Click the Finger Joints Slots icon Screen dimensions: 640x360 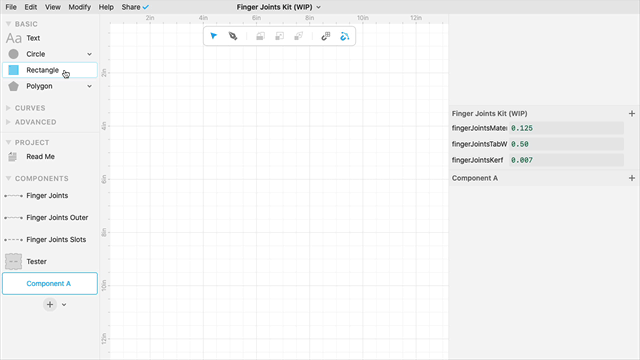13,240
